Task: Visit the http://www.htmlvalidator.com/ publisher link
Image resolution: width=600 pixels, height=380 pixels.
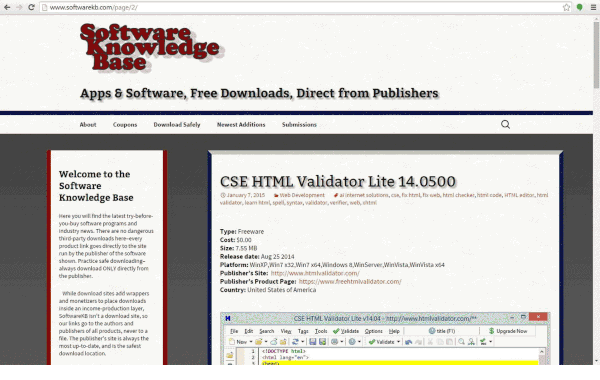Action: [315, 273]
